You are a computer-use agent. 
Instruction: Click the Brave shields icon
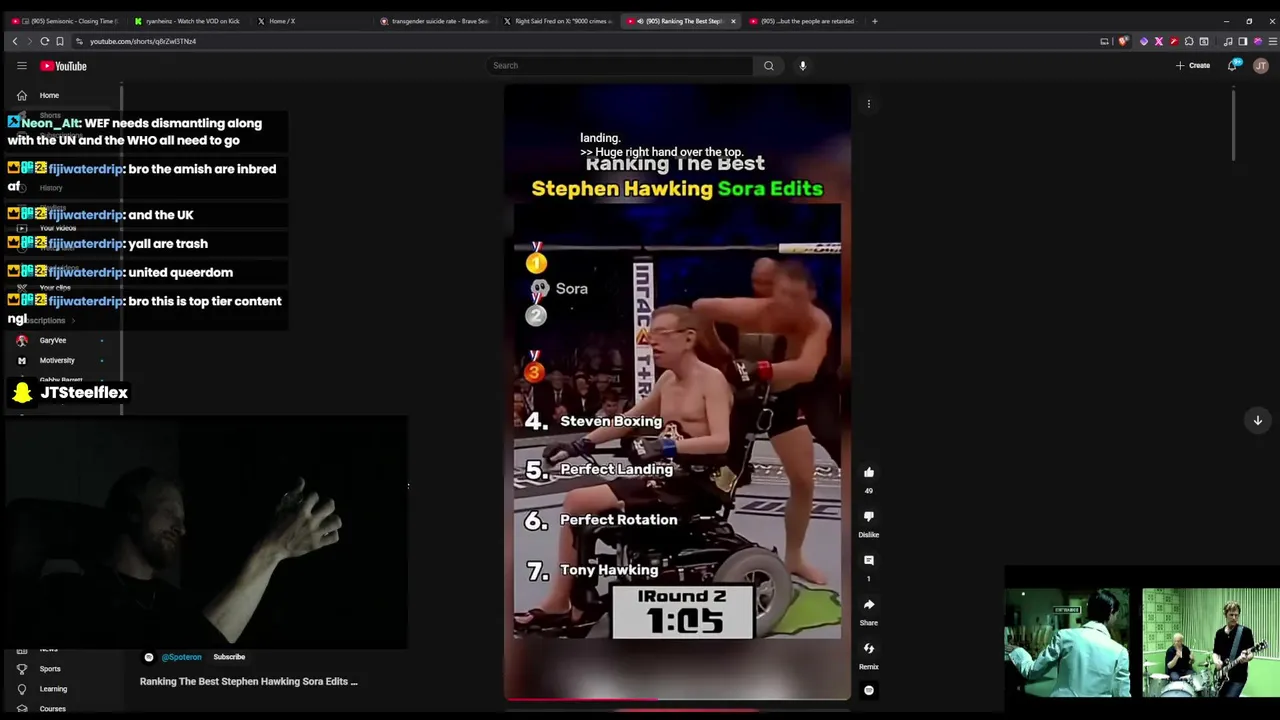coord(1124,41)
